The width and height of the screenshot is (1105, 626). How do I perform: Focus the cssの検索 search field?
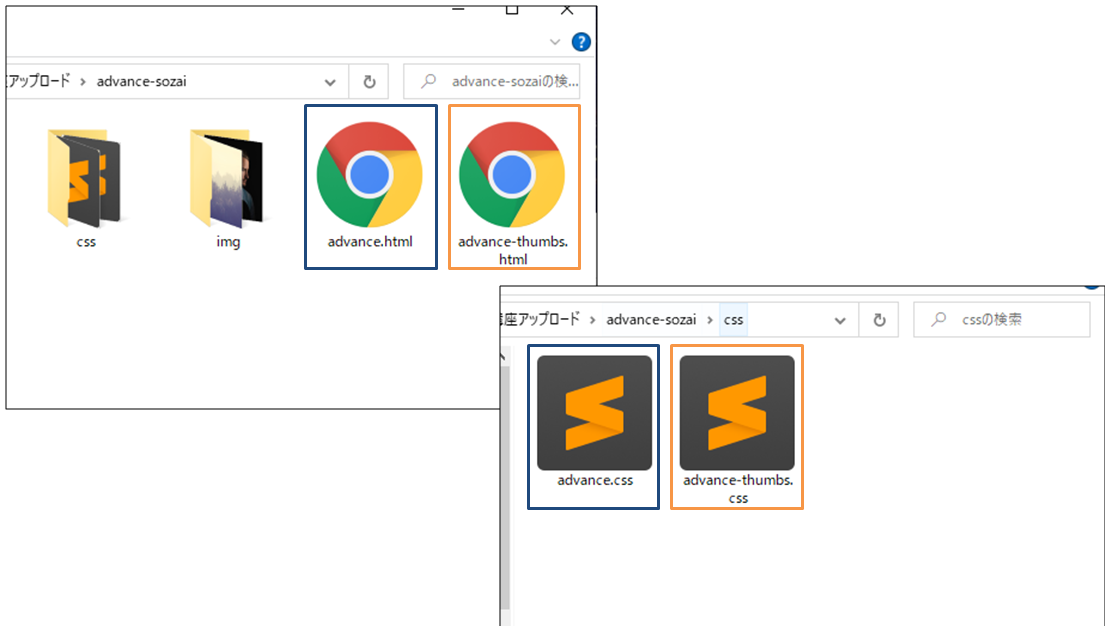pyautogui.click(x=1001, y=319)
